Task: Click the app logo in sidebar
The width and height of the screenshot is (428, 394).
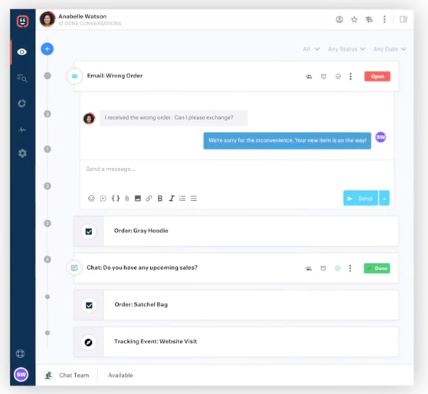Action: pyautogui.click(x=22, y=21)
